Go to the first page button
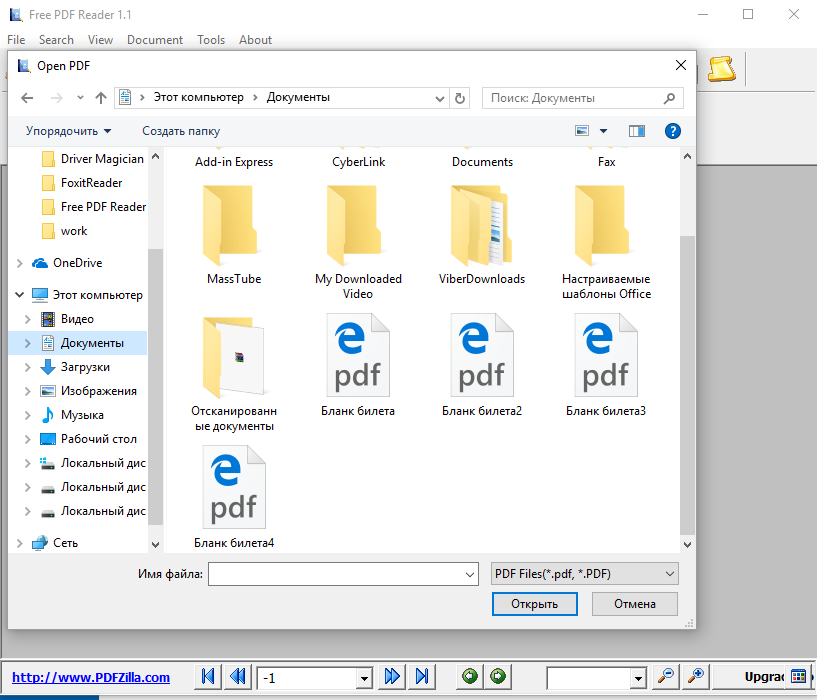 click(208, 677)
